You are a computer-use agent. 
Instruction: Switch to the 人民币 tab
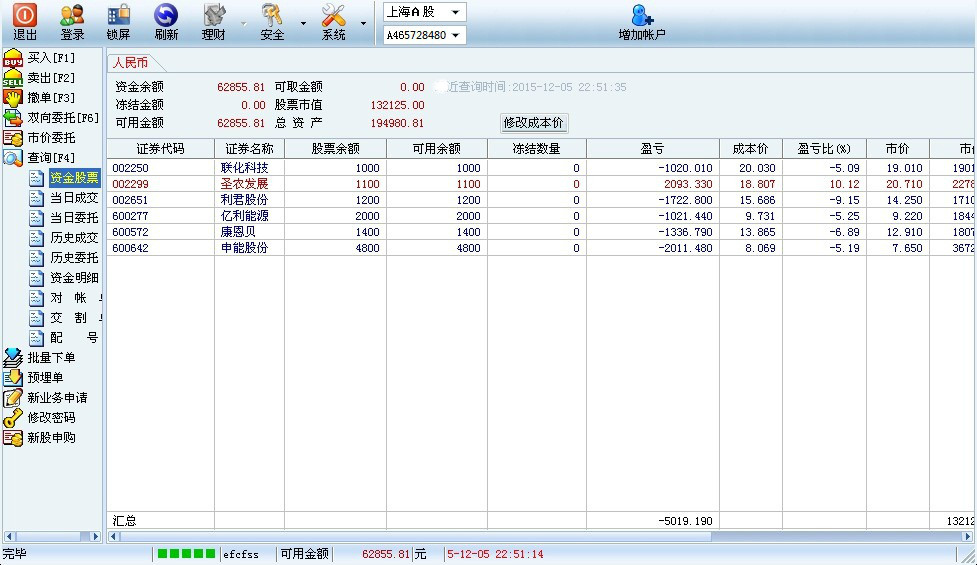[x=132, y=62]
